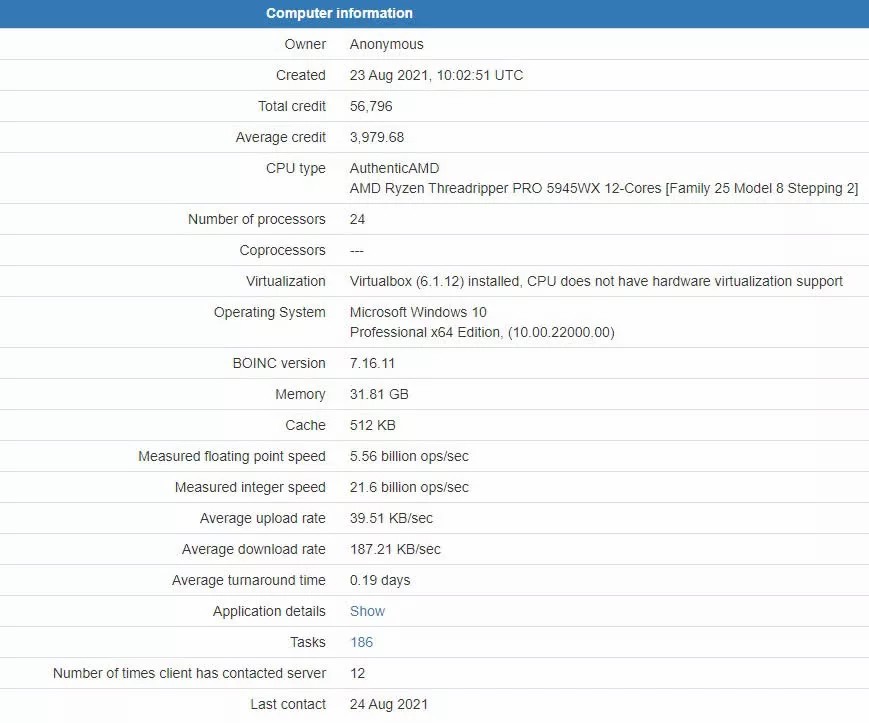
Task: Open the Show application details link
Action: 367,611
